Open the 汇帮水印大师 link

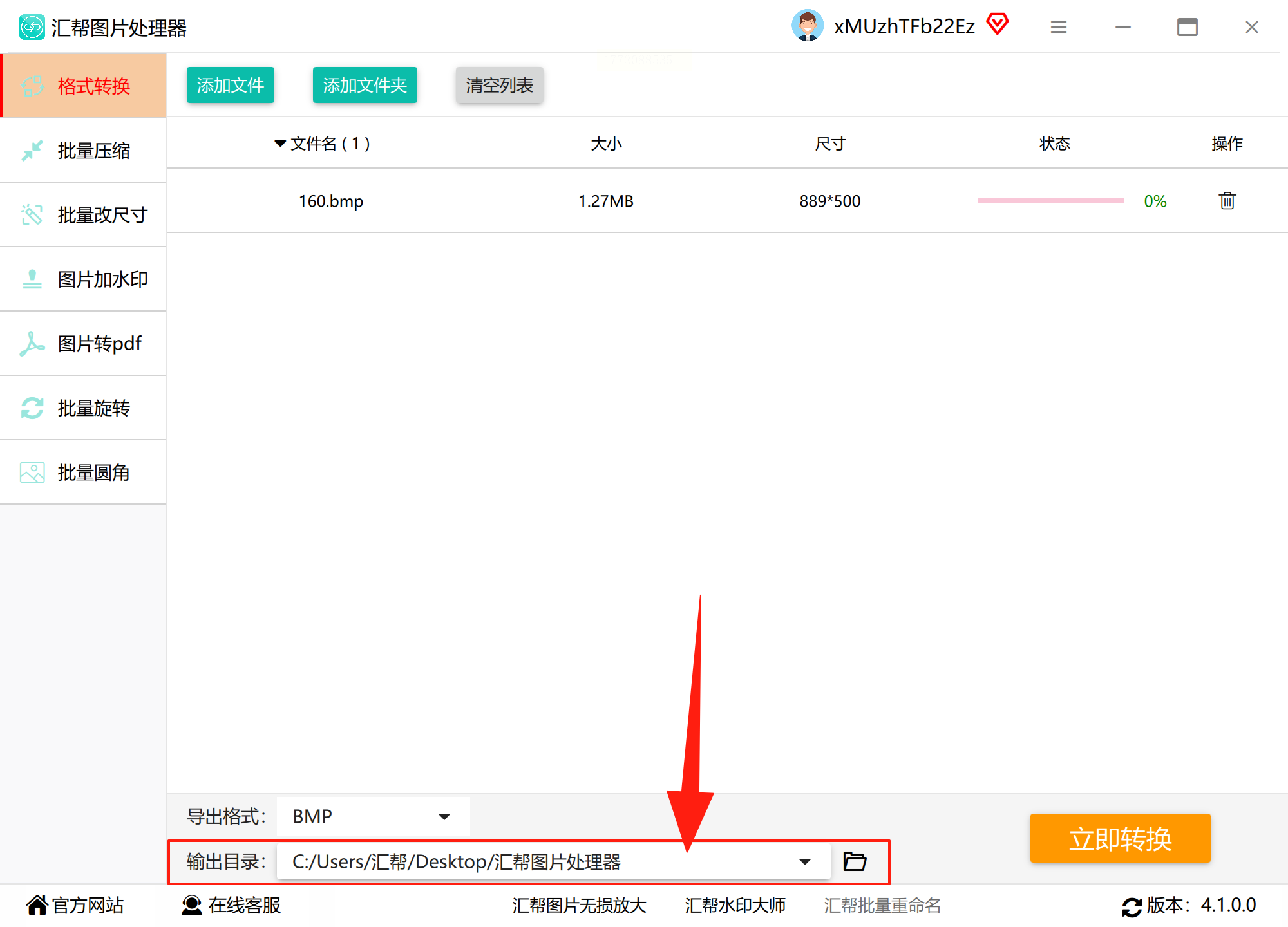(x=735, y=905)
